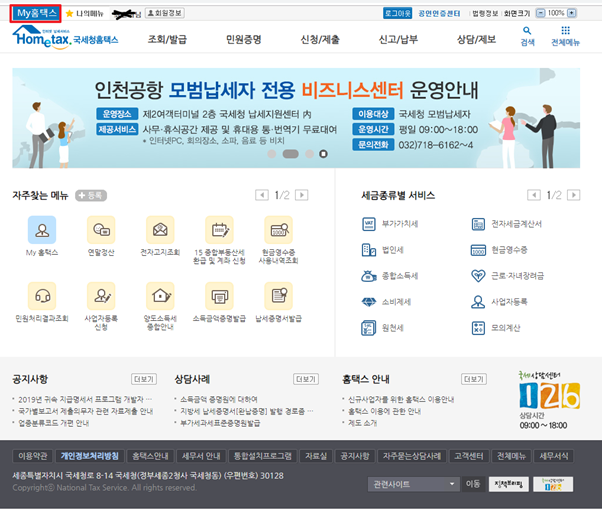The height and width of the screenshot is (517, 602).
Task: Select the first banner slide dot
Action: tap(271, 154)
